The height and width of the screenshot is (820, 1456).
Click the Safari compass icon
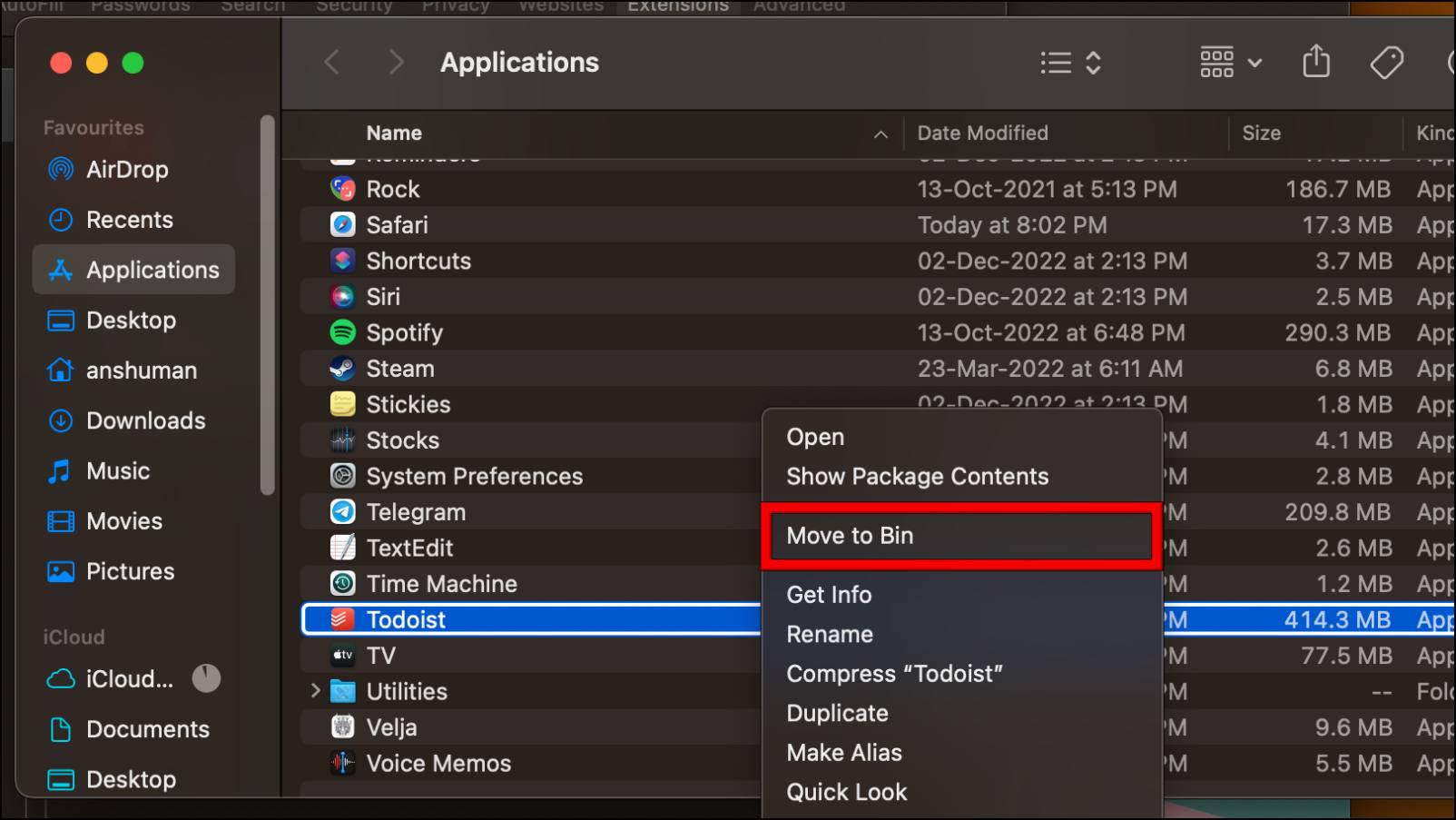click(x=342, y=224)
